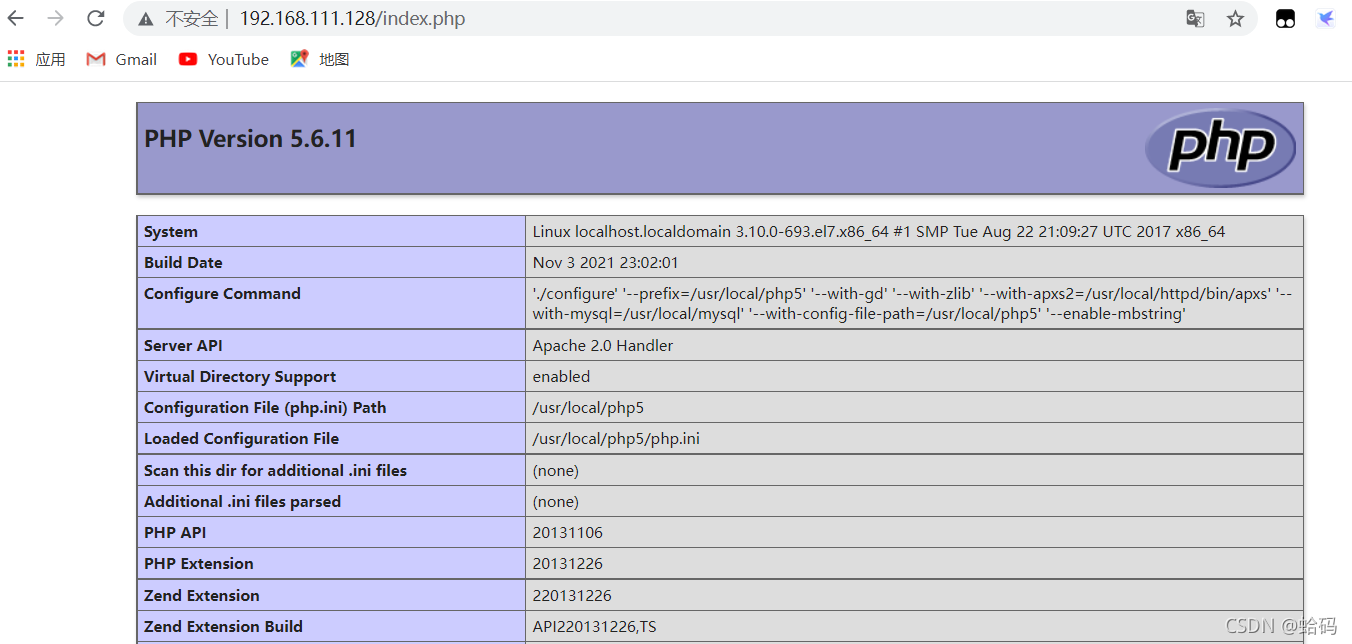Click Loaded Configuration File label
The image size is (1352, 644).
[241, 439]
